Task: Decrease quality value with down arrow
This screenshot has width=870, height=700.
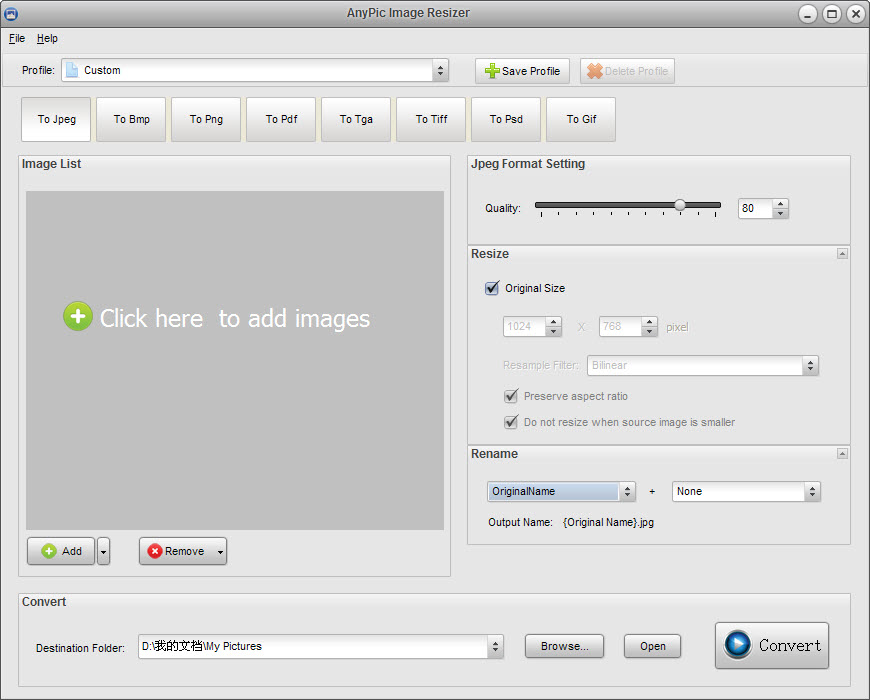Action: point(780,214)
